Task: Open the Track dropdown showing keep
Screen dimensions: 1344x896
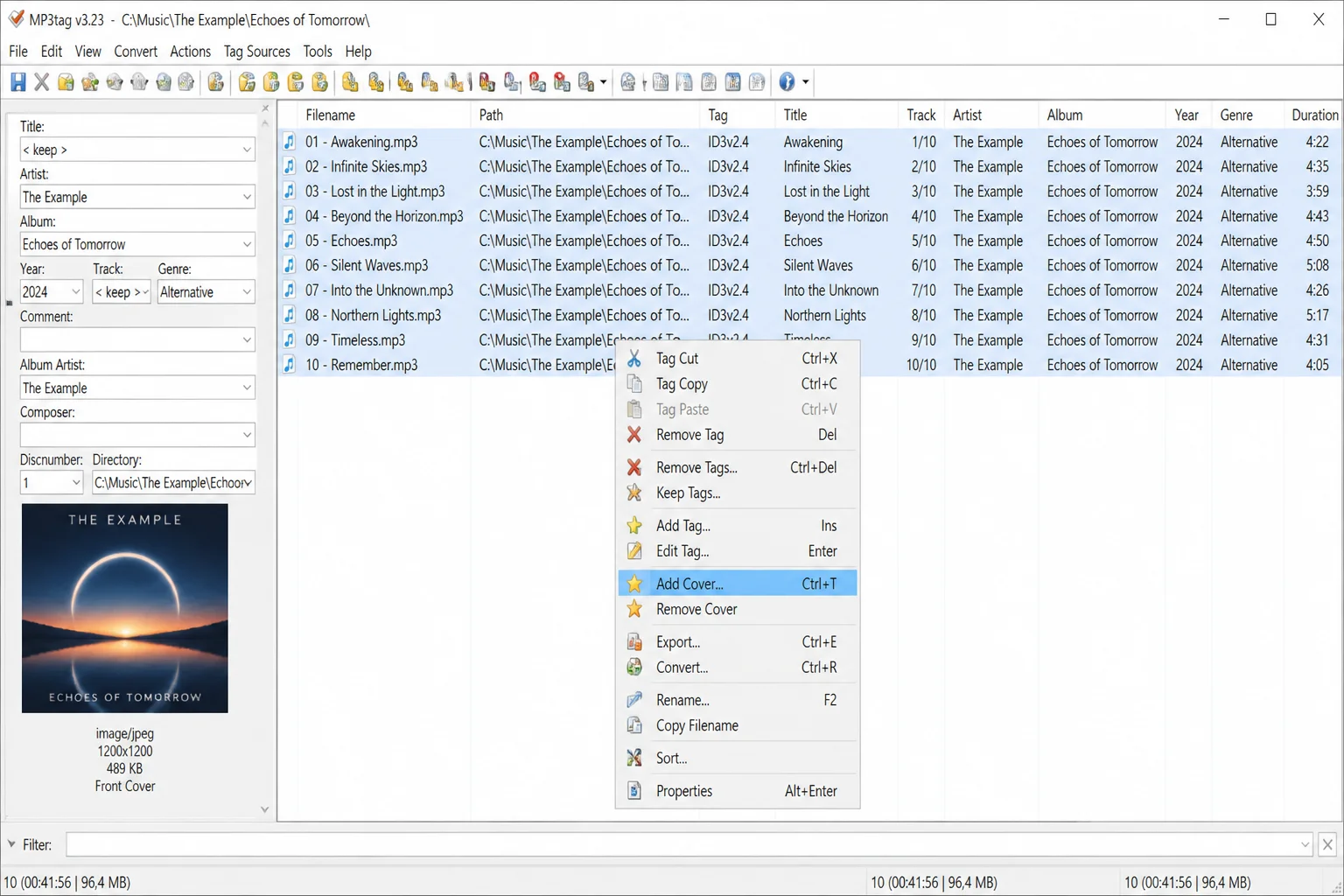Action: point(144,292)
